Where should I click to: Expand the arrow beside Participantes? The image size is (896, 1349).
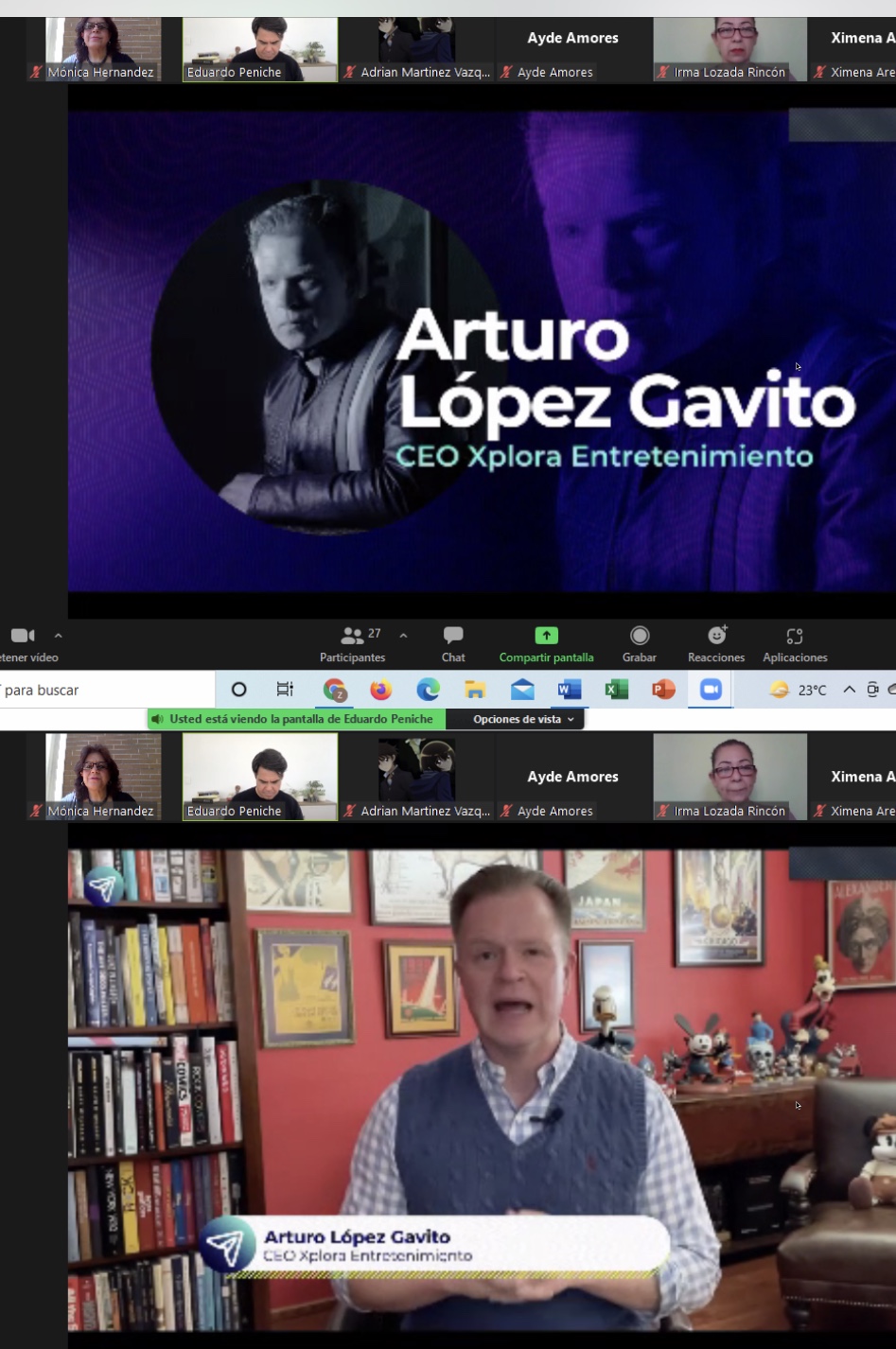point(404,636)
